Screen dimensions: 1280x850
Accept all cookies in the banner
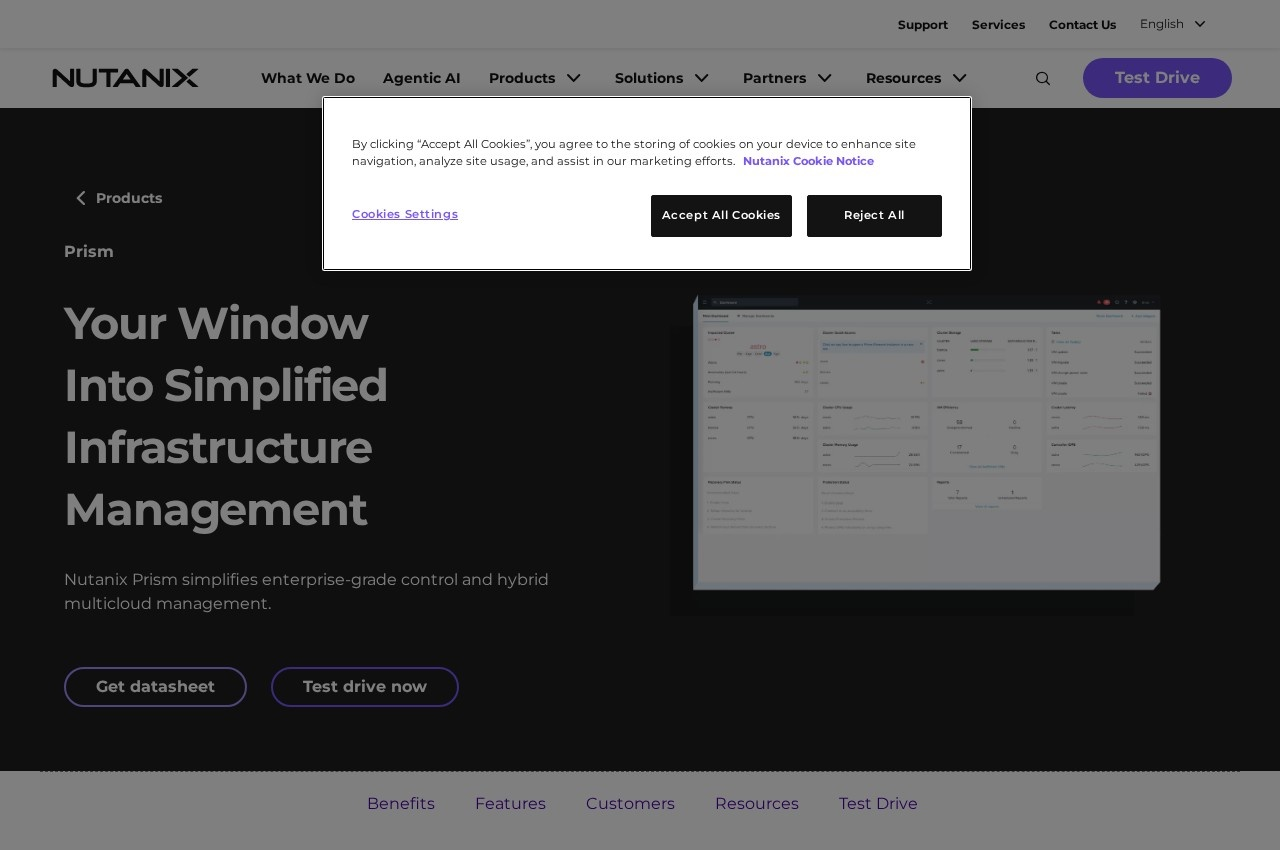coord(721,216)
